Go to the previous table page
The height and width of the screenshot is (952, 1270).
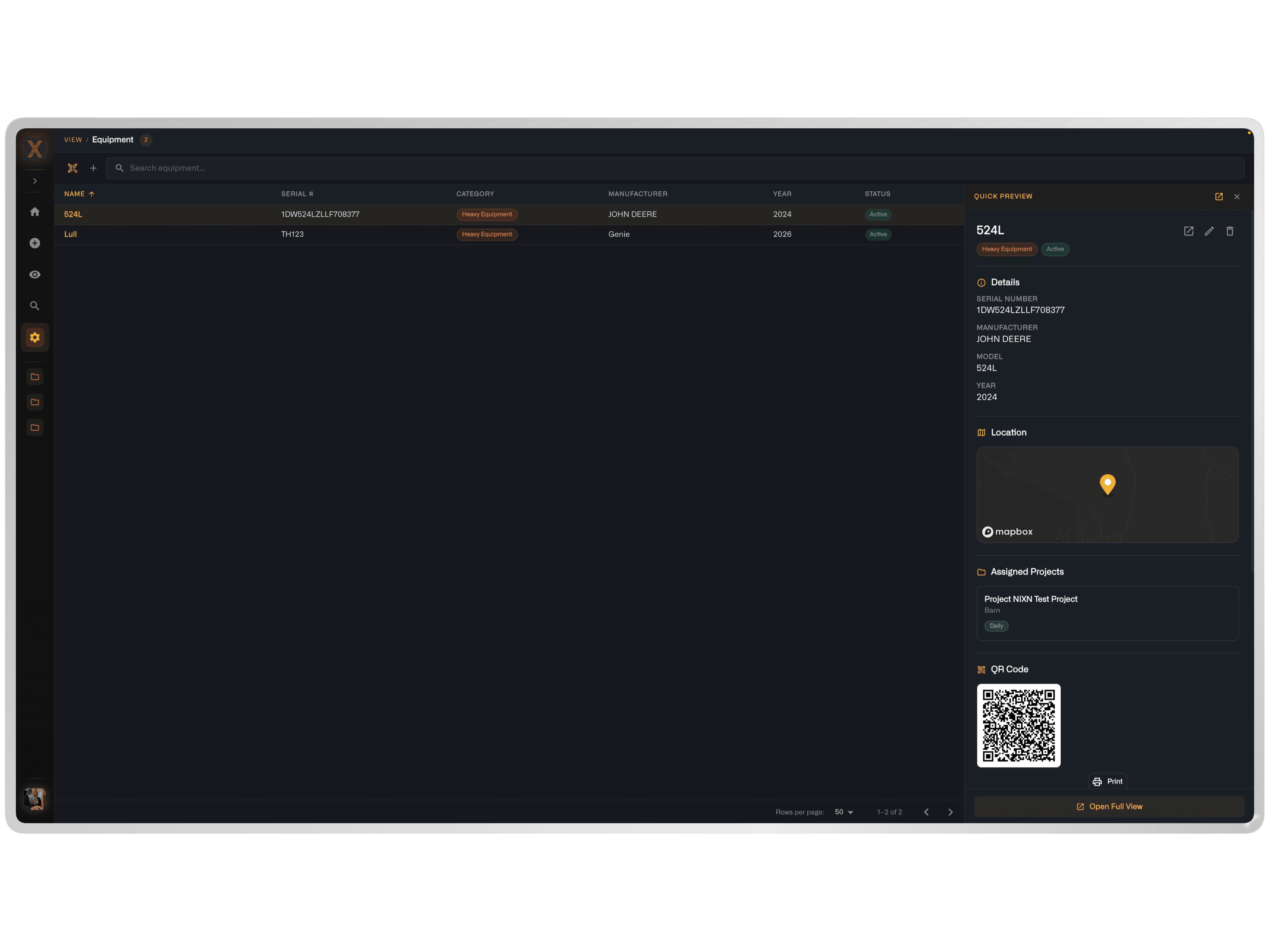[x=926, y=812]
